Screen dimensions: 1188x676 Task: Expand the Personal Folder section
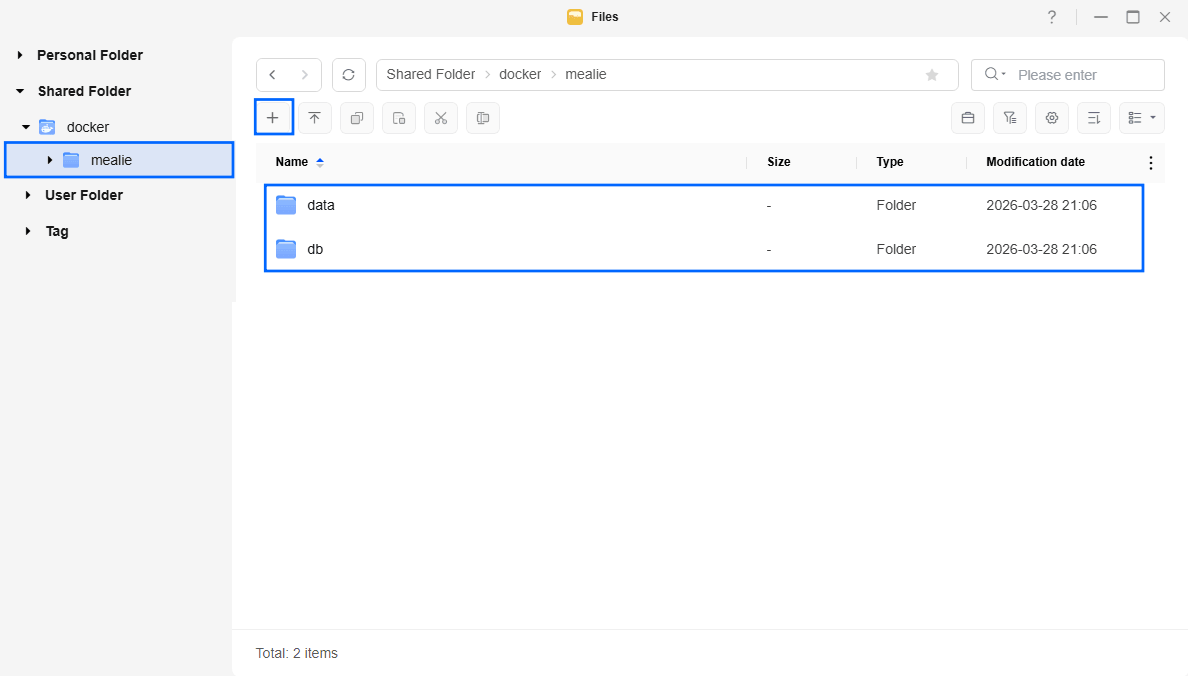click(x=20, y=55)
